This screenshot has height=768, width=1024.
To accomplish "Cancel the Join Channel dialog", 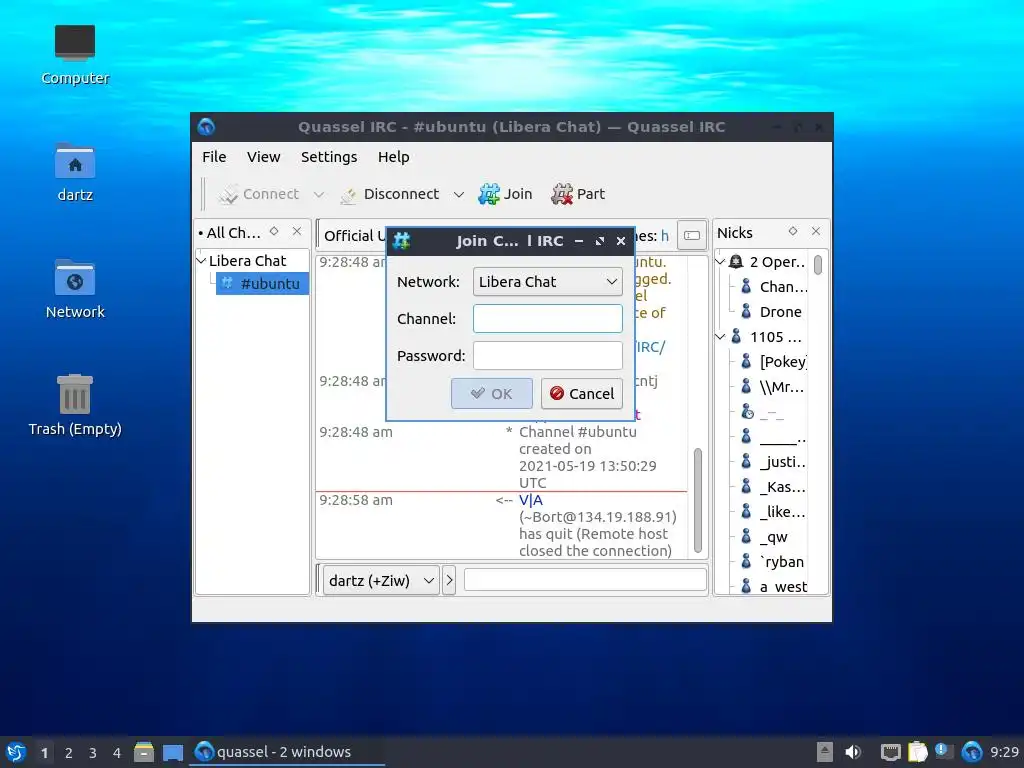I will [x=582, y=394].
